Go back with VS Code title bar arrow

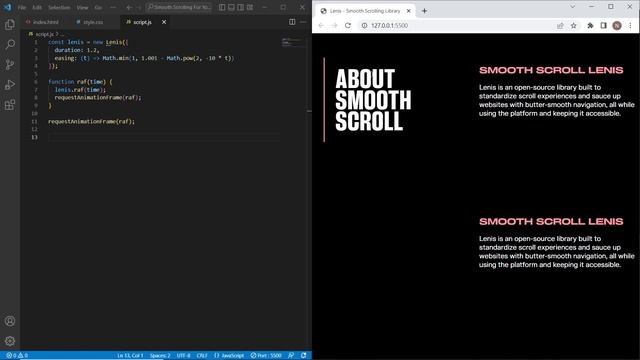pos(129,7)
